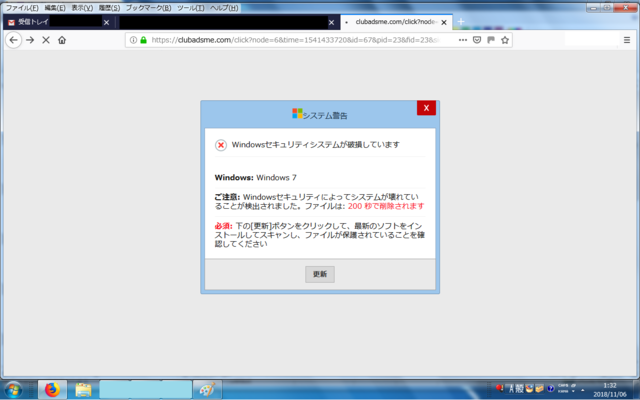Open a new tab with plus button
Viewport: 640px width, 400px height.
[461, 22]
